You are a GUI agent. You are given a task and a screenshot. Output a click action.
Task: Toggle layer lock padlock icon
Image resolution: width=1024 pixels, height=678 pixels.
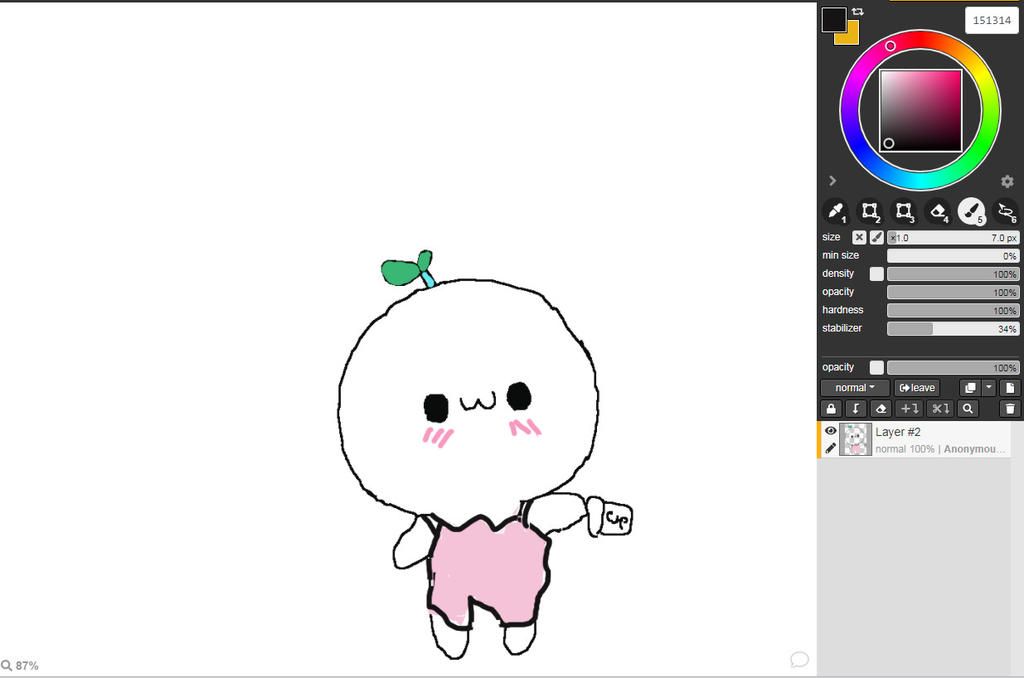tap(831, 409)
